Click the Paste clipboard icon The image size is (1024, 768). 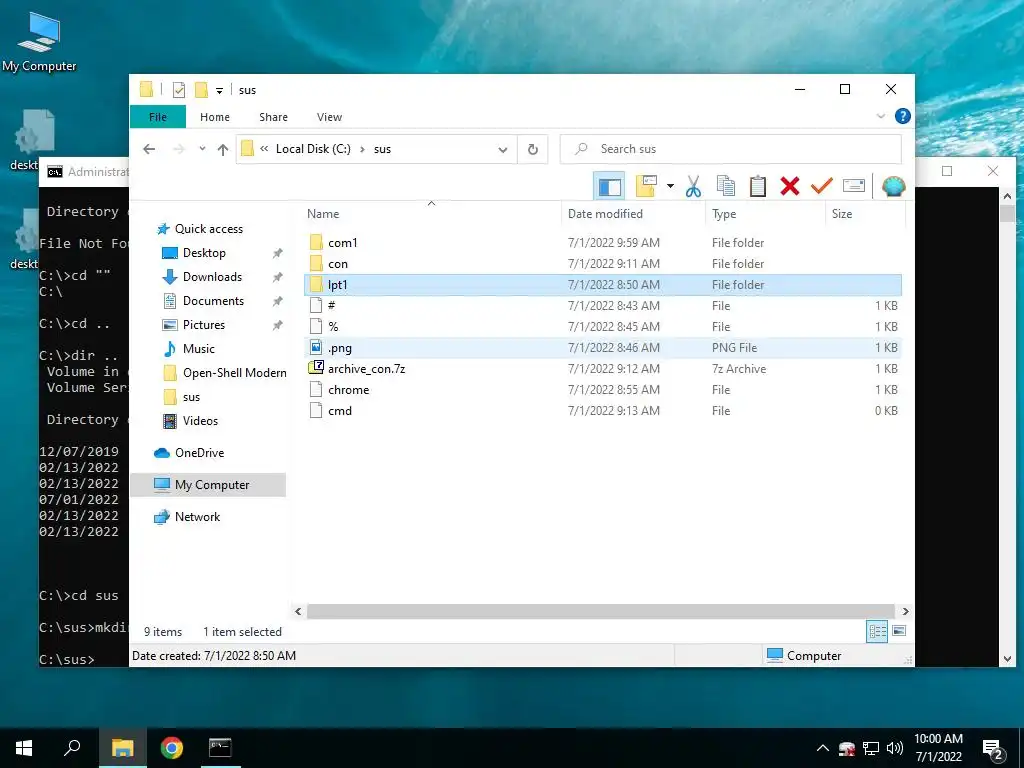758,186
